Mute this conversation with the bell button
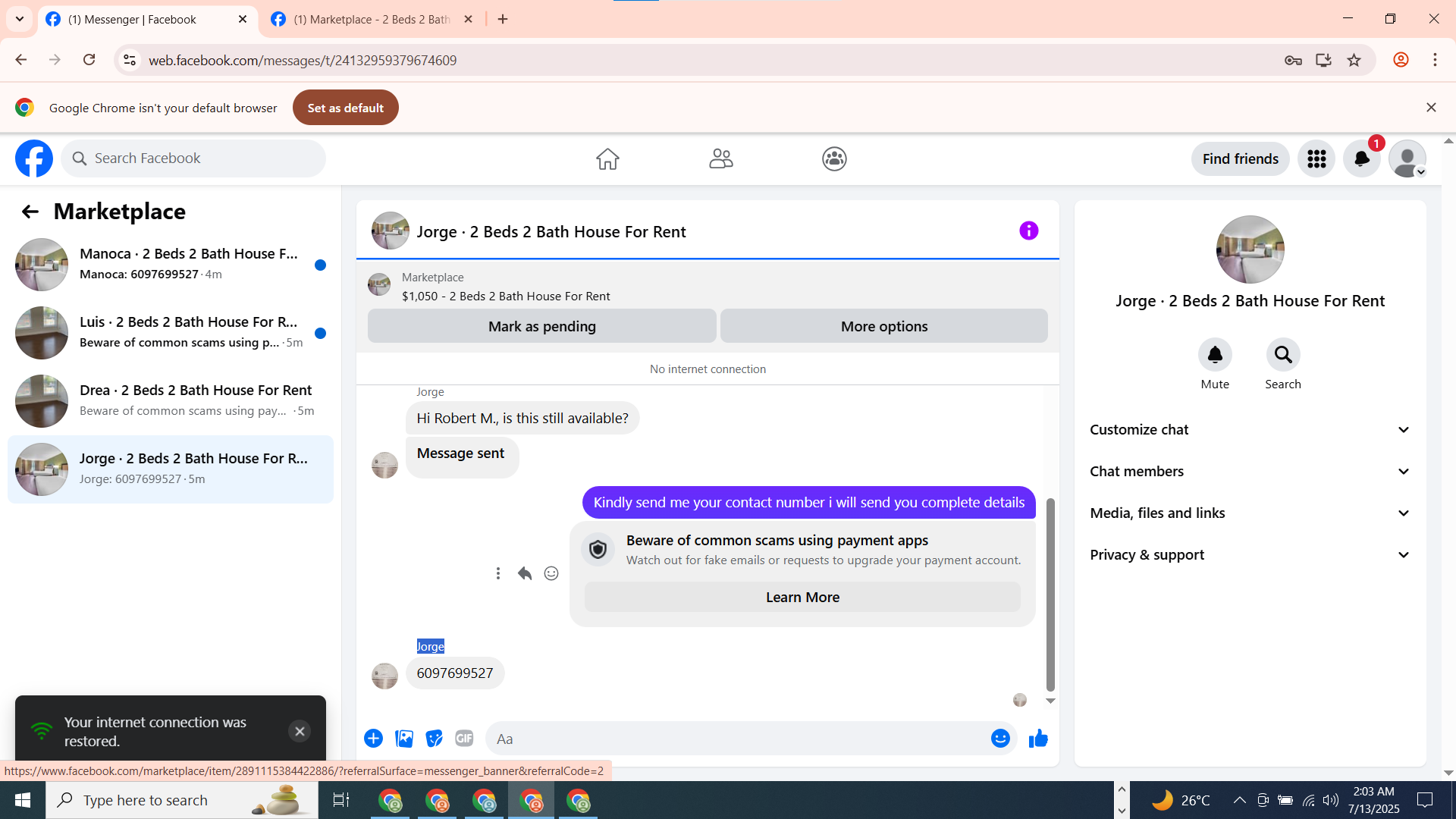The image size is (1456, 819). tap(1215, 355)
